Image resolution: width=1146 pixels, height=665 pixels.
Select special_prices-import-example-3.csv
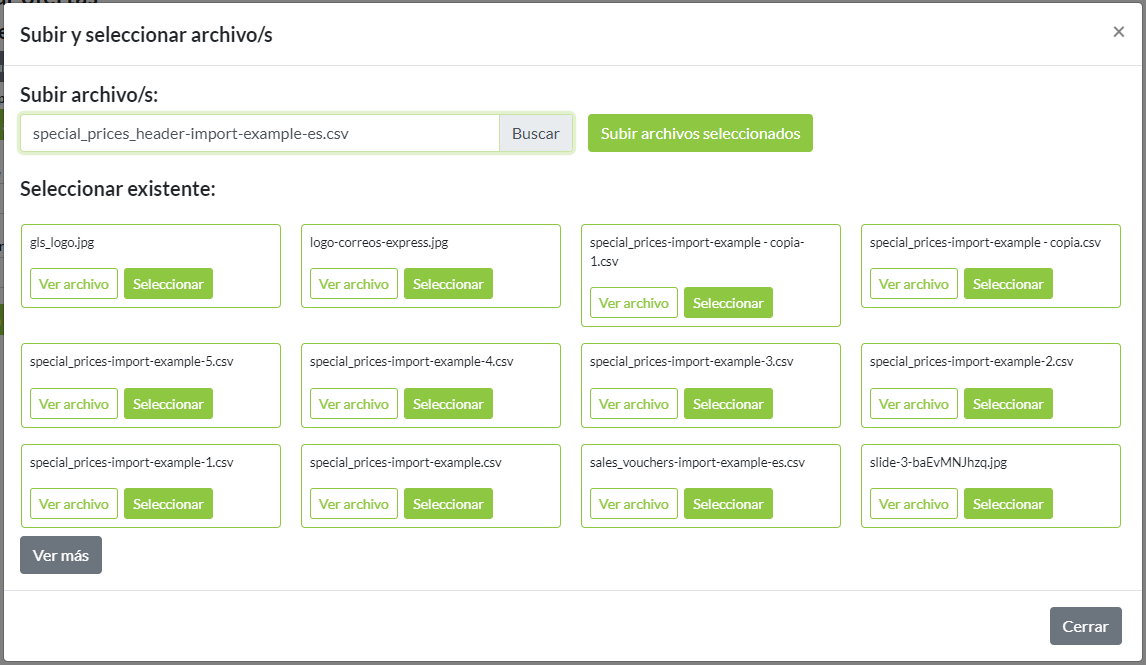(728, 404)
